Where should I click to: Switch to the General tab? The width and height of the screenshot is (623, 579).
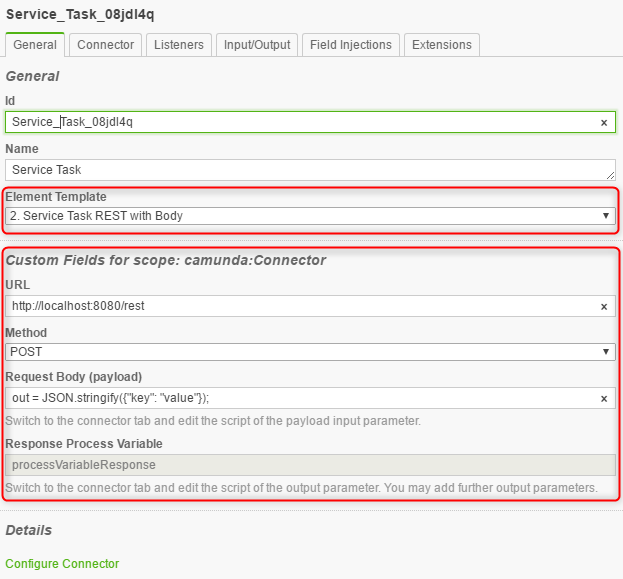pyautogui.click(x=35, y=45)
